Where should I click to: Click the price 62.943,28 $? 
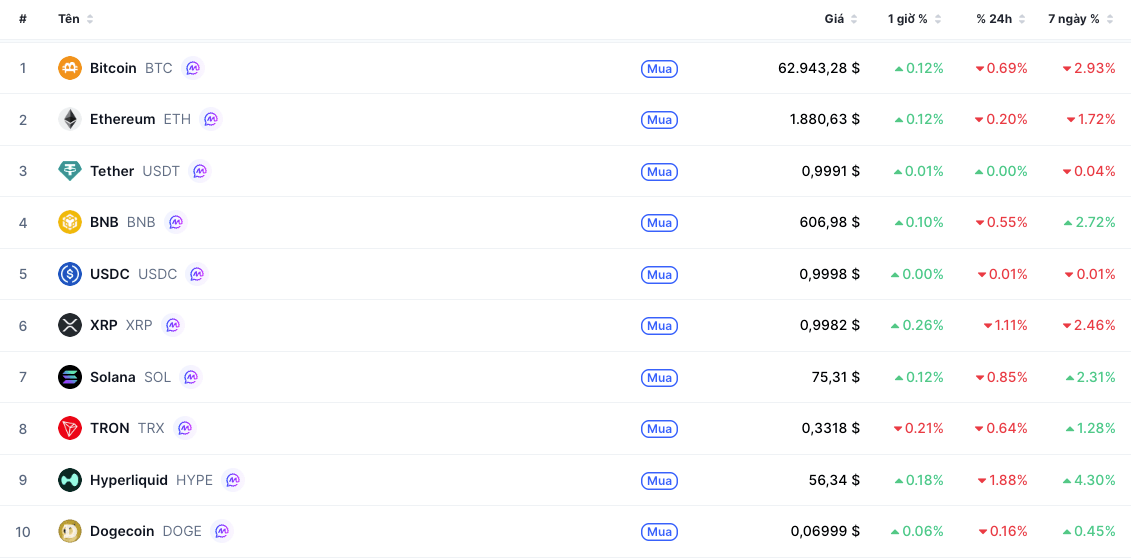click(x=819, y=68)
